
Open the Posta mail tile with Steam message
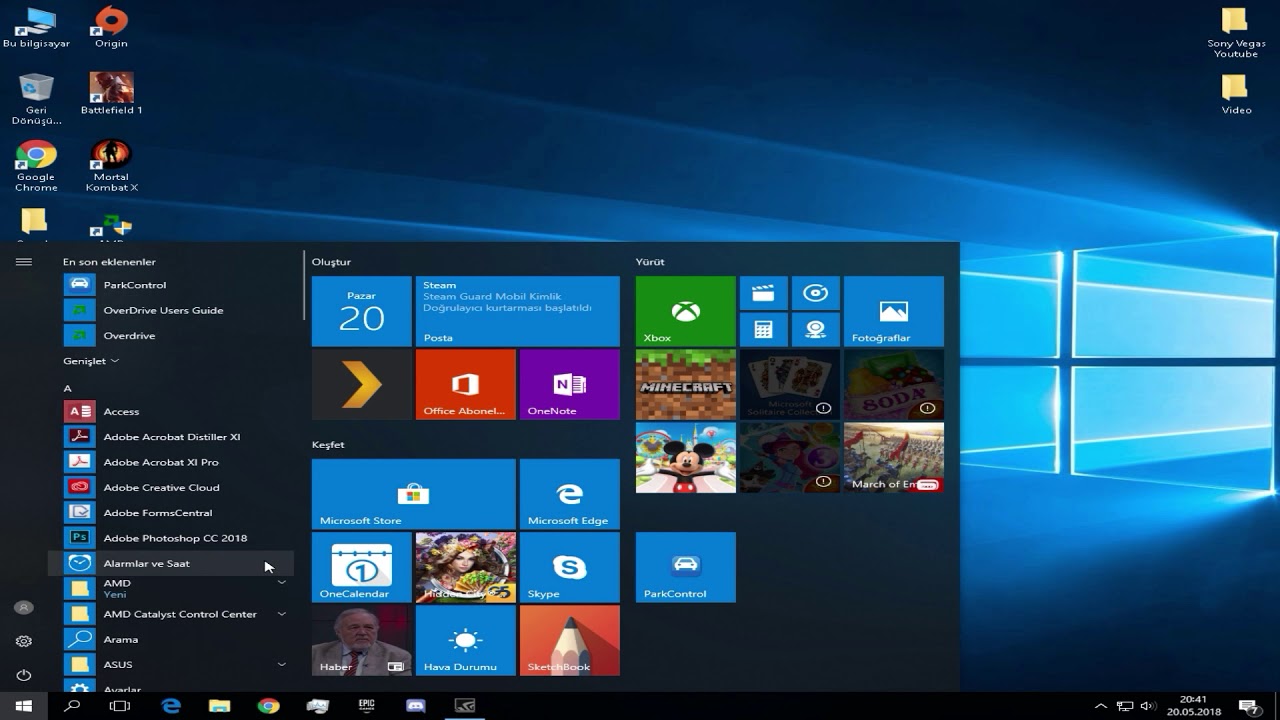(517, 311)
